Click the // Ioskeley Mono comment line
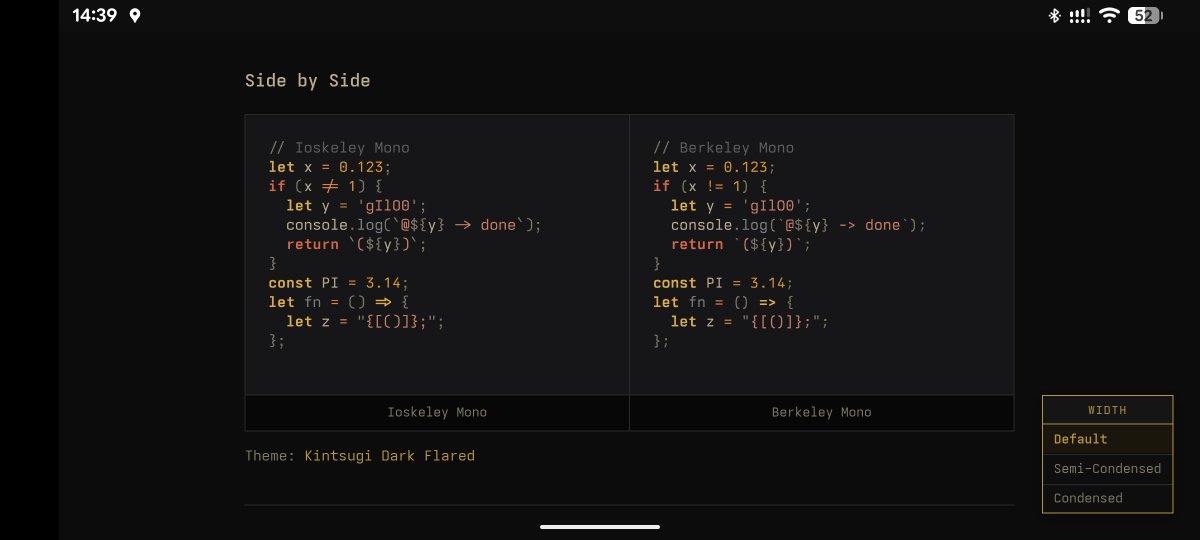 coord(339,148)
